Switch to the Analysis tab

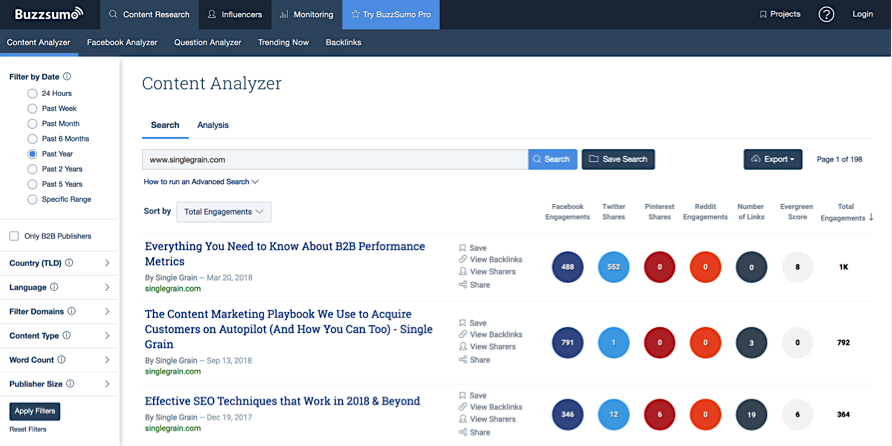coord(213,125)
